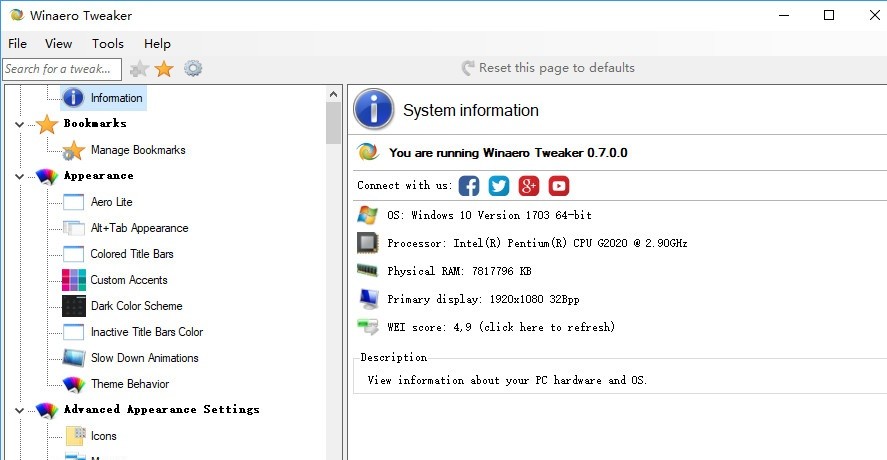Click the orange bookmarks star in toolbar
This screenshot has height=460, width=887.
tap(164, 69)
